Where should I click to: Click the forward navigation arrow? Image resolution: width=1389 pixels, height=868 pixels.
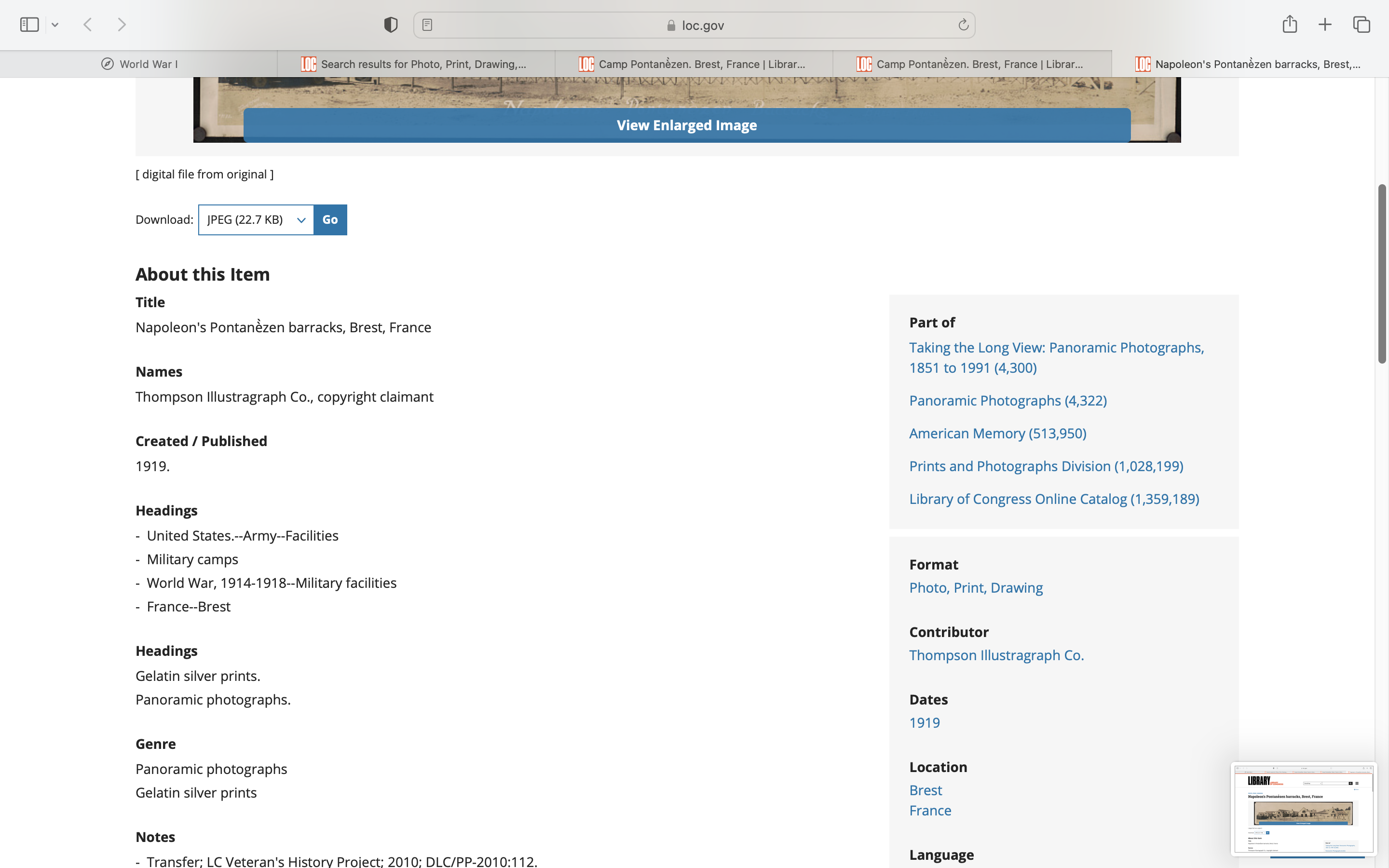(x=122, y=25)
